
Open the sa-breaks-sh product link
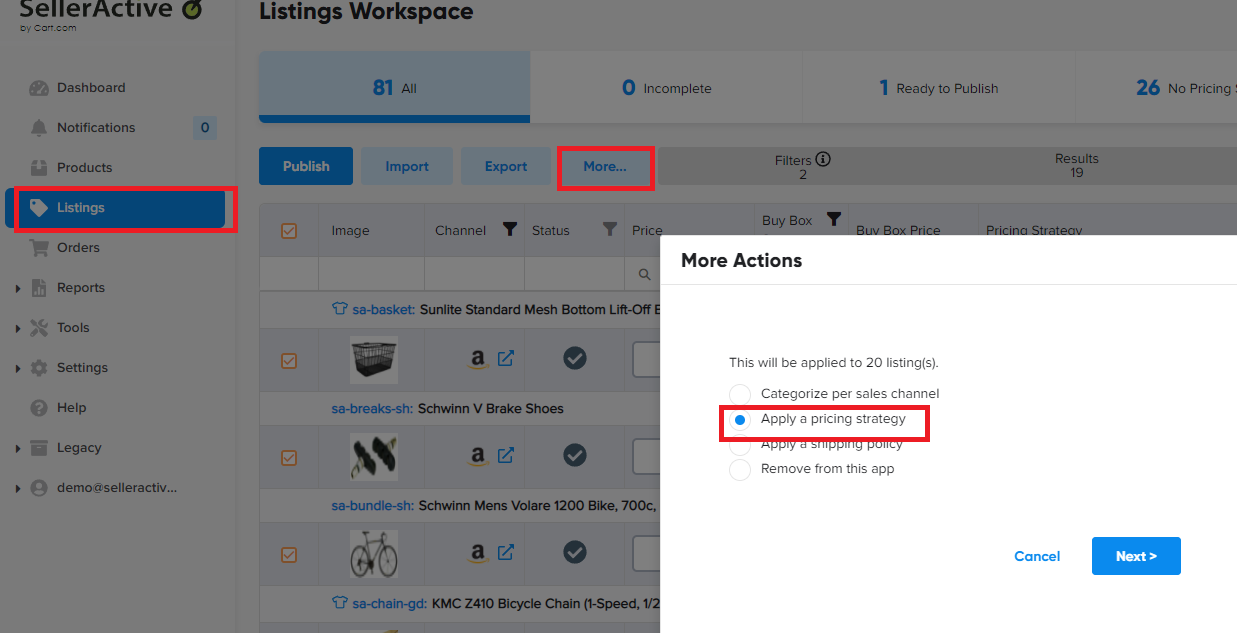pyautogui.click(x=372, y=408)
